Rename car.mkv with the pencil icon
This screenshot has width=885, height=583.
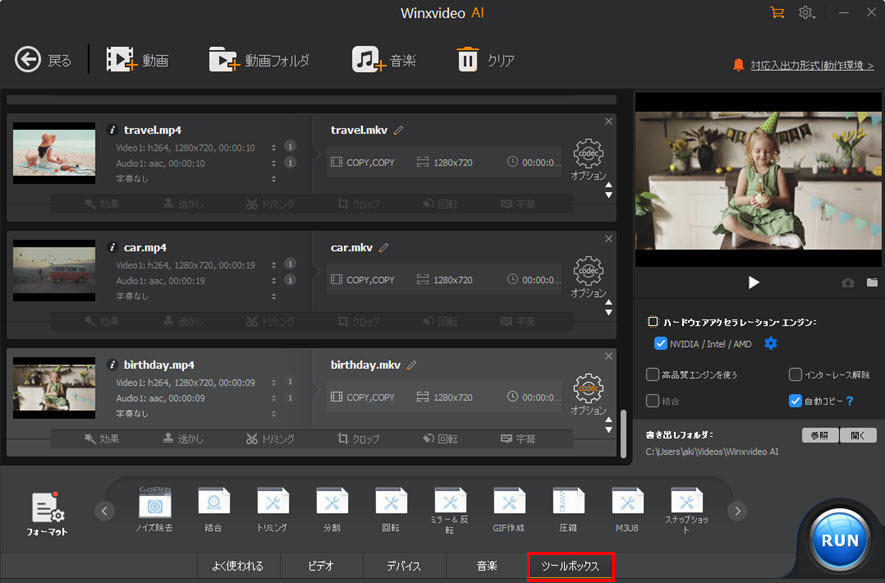[384, 248]
